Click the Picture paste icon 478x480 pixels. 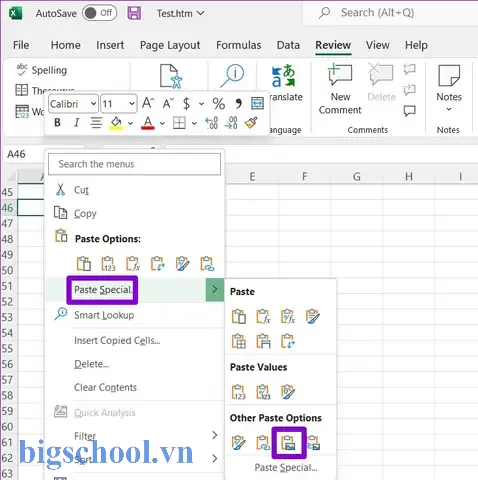pos(288,443)
